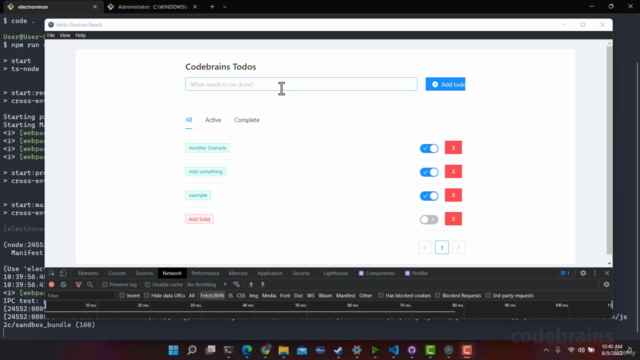The width and height of the screenshot is (640, 360).
Task: Stop recording network log with the red icon
Action: [x=51, y=284]
